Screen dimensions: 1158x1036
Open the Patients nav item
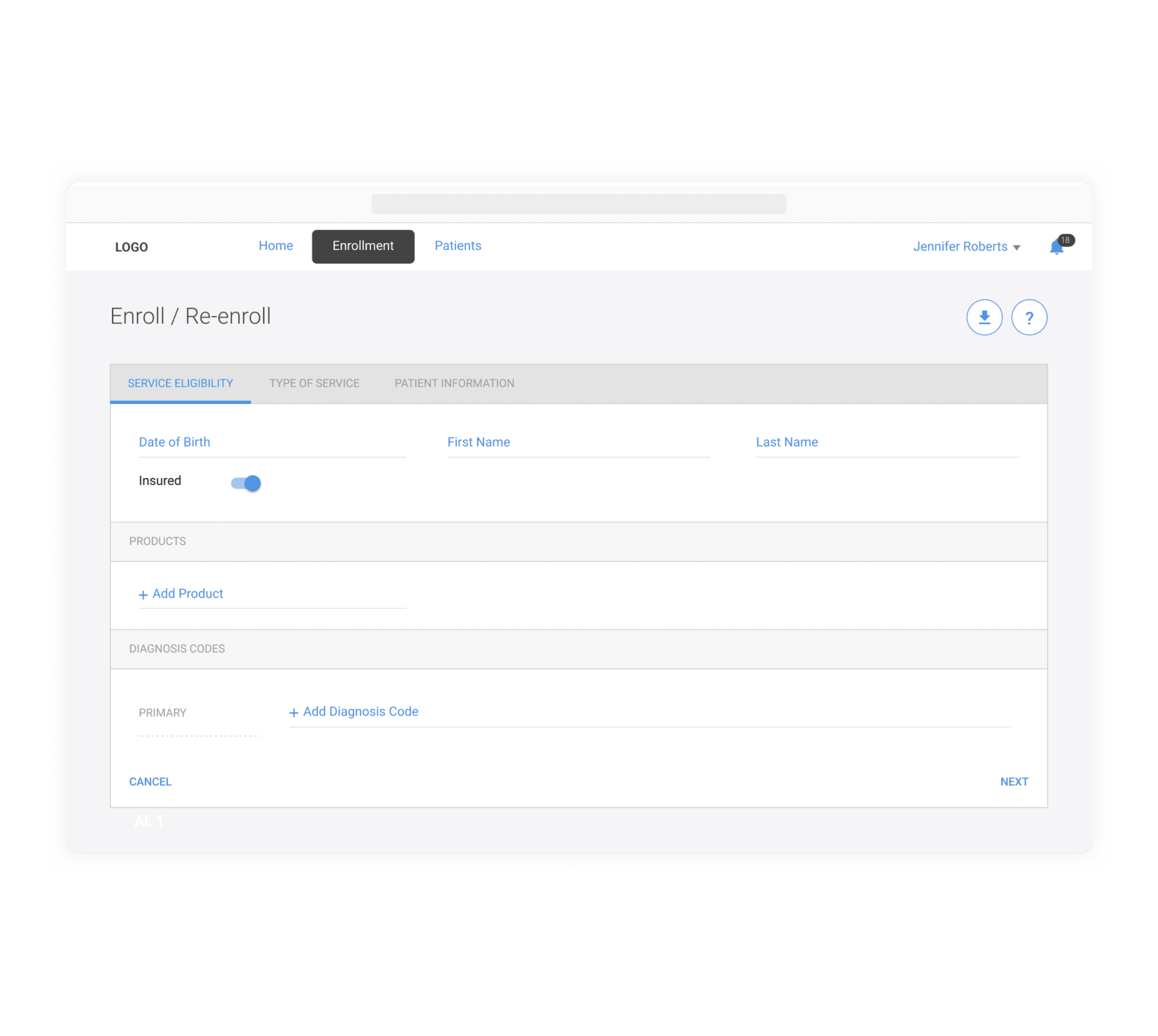(x=457, y=245)
